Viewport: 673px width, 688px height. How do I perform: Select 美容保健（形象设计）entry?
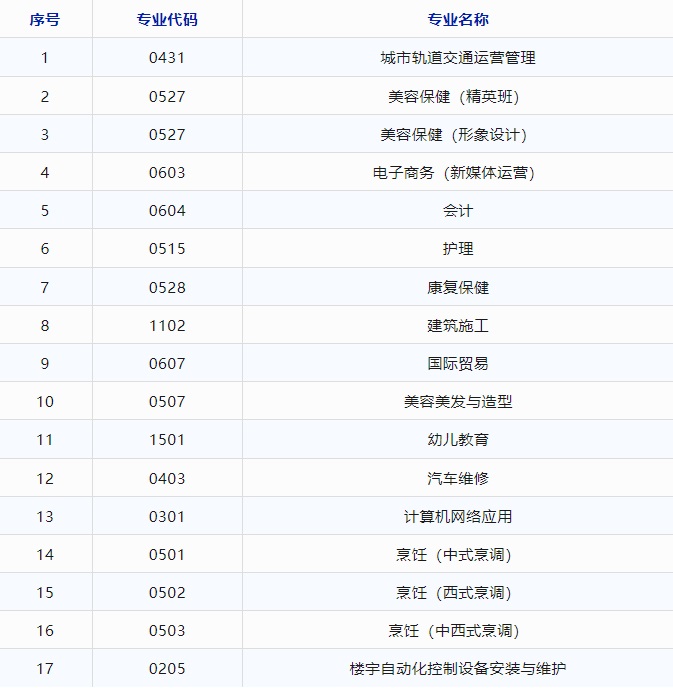pyautogui.click(x=457, y=134)
